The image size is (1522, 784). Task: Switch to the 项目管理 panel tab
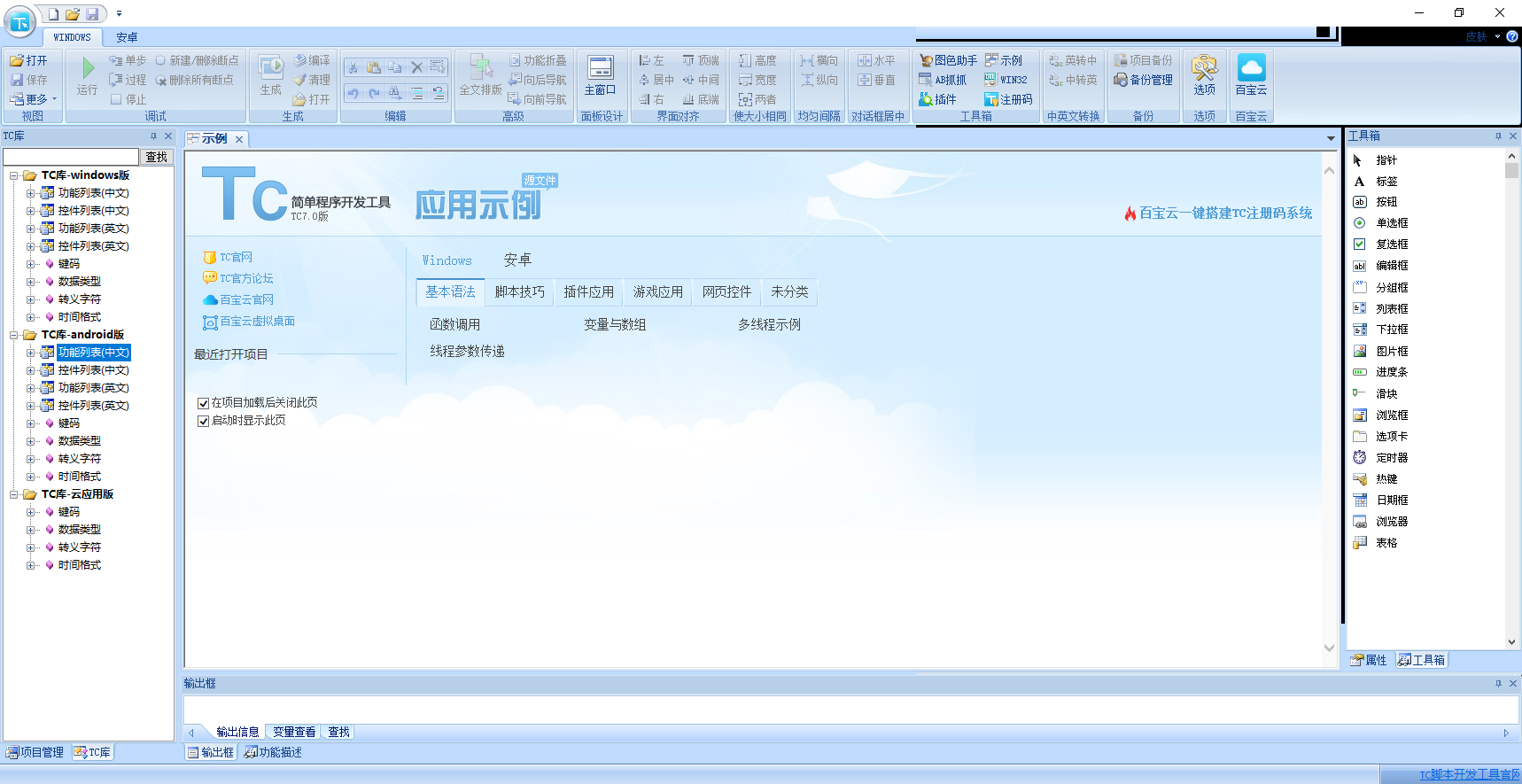[x=35, y=752]
